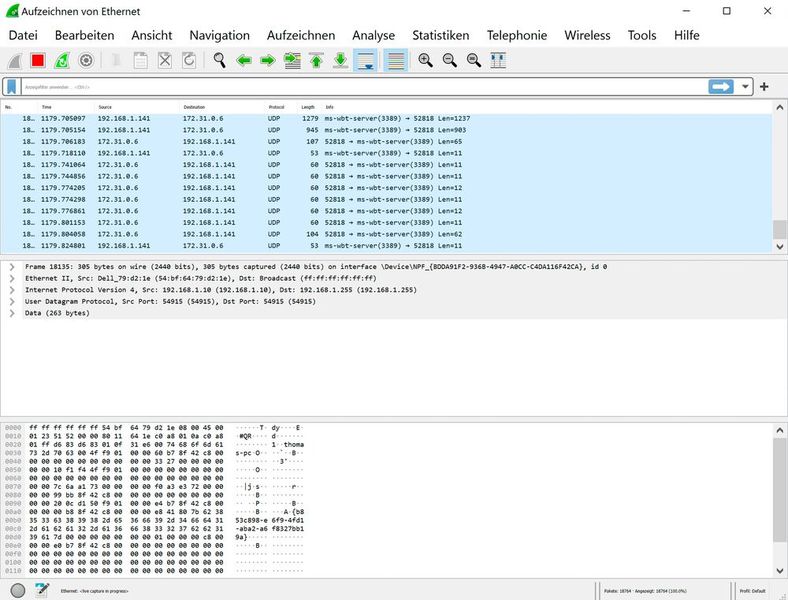Image resolution: width=788 pixels, height=600 pixels.
Task: Select packet at time 1179.706183
Action: click(x=386, y=142)
